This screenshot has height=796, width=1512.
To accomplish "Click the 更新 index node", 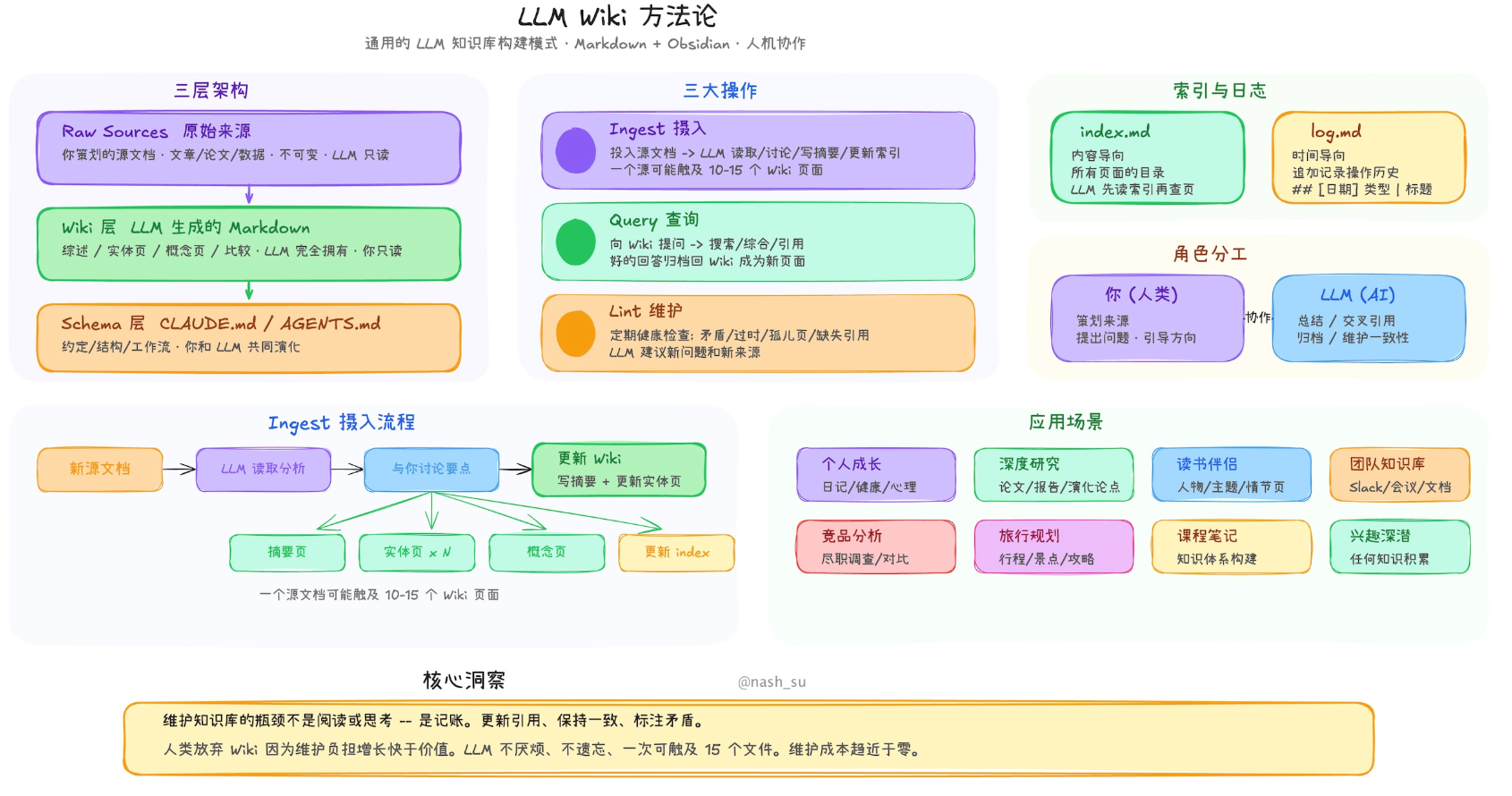I will coord(676,553).
